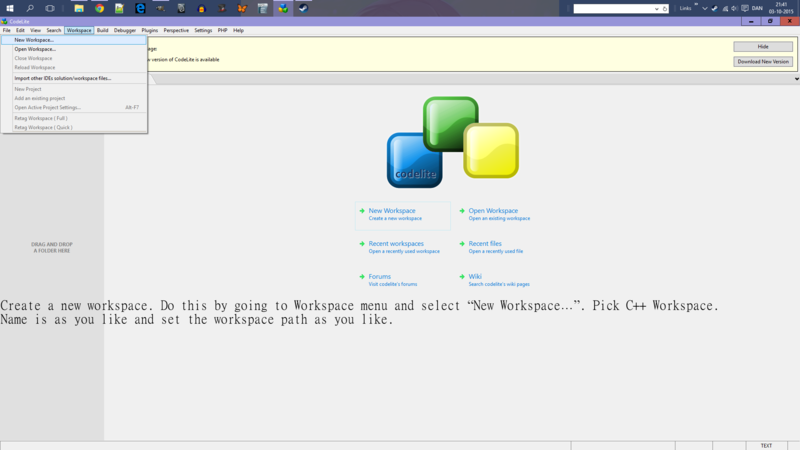Click the Windows Start button
This screenshot has height=450, width=800.
(x=9, y=8)
